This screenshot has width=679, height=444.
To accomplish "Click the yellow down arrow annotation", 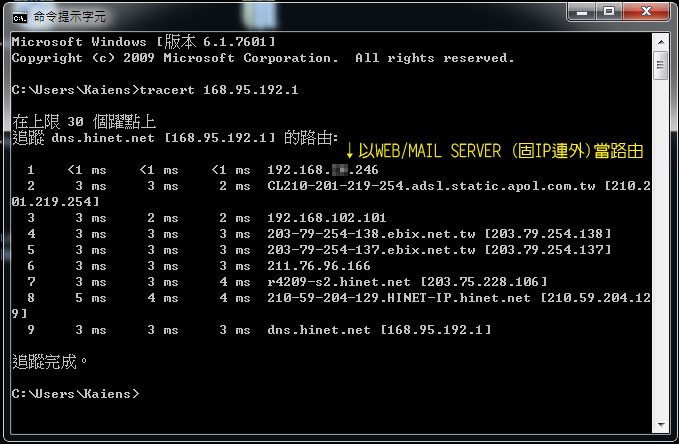I will (349, 152).
